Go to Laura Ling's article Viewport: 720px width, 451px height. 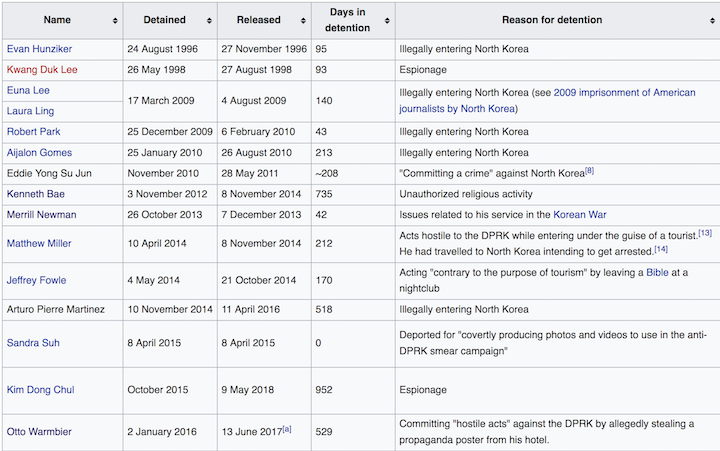point(31,111)
